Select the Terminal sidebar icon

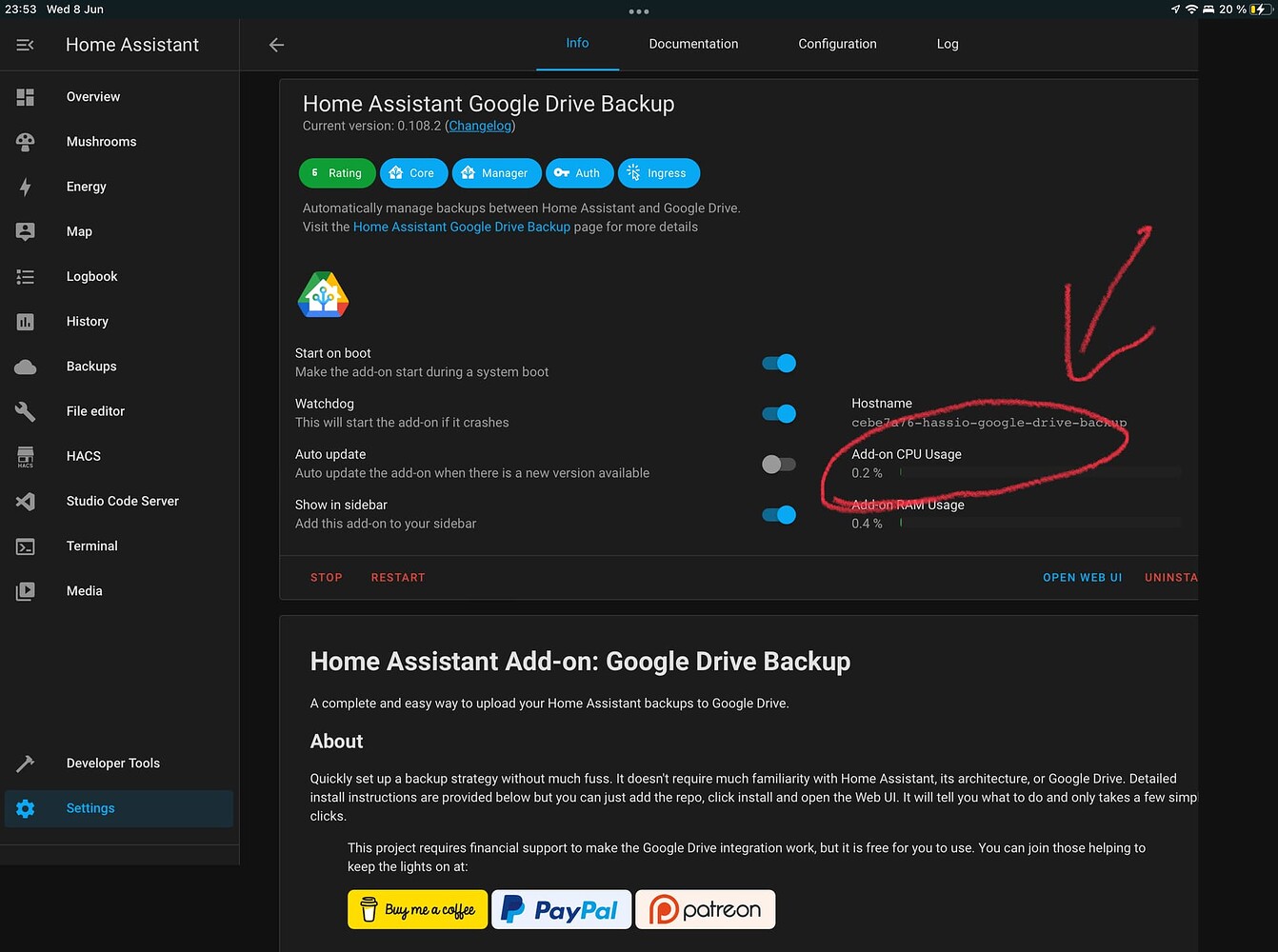pyautogui.click(x=25, y=546)
